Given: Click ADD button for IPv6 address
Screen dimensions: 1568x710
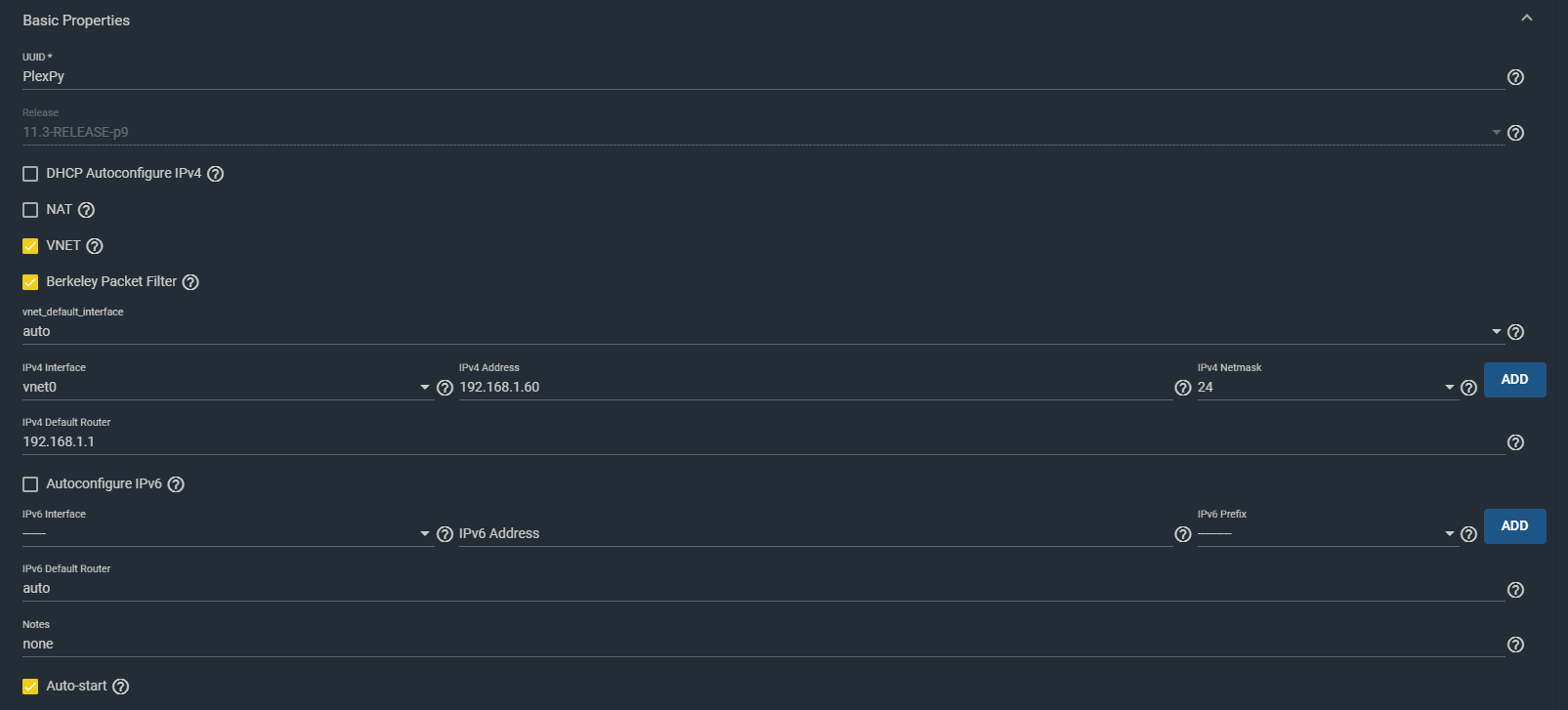Looking at the screenshot, I should pyautogui.click(x=1514, y=526).
